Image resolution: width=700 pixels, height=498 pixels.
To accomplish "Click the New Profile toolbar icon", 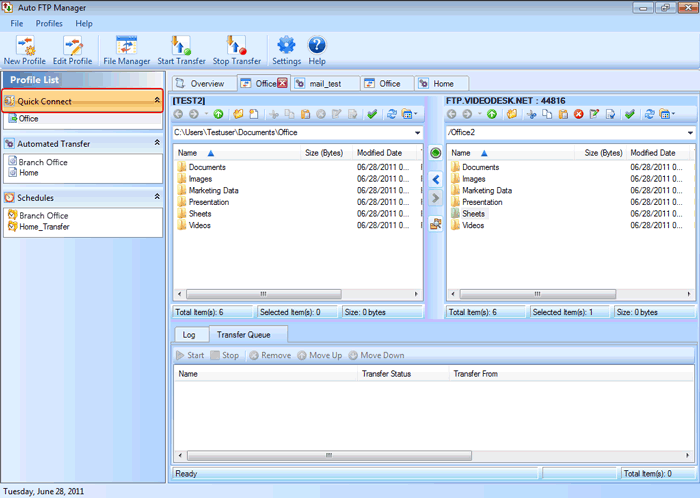I will pos(24,45).
